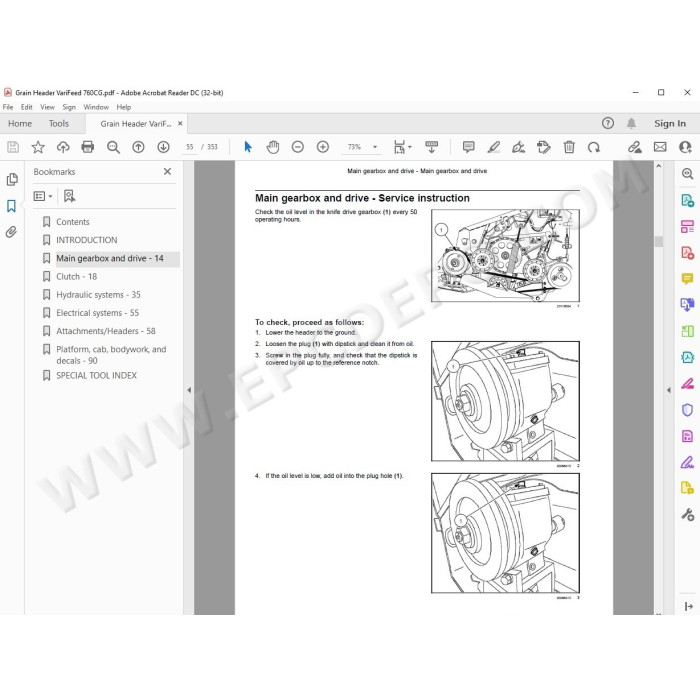Open the zoom percentage dropdown
Image resolution: width=700 pixels, height=700 pixels.
[x=375, y=147]
